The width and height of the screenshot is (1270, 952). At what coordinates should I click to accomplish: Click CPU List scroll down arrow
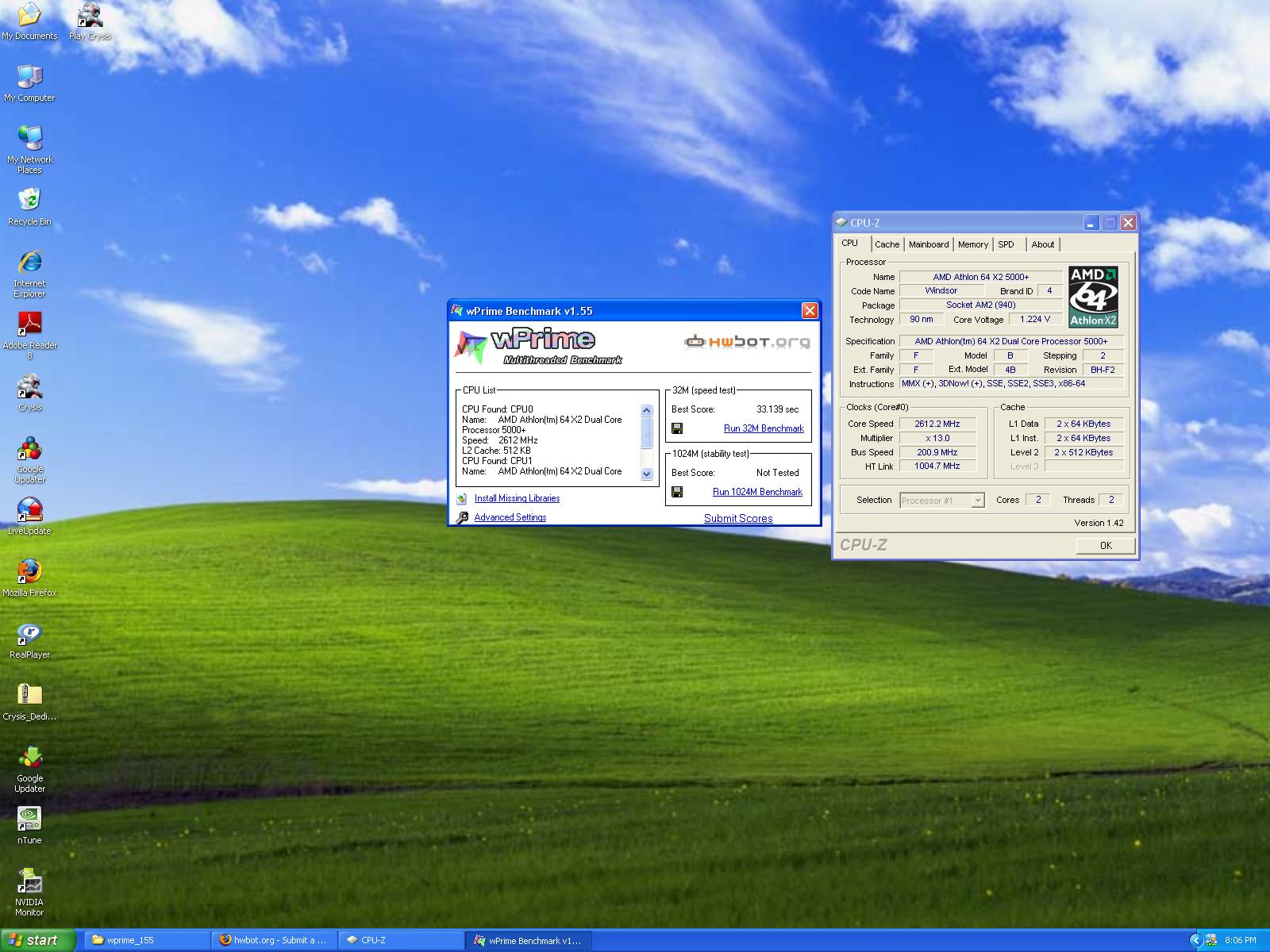point(646,474)
